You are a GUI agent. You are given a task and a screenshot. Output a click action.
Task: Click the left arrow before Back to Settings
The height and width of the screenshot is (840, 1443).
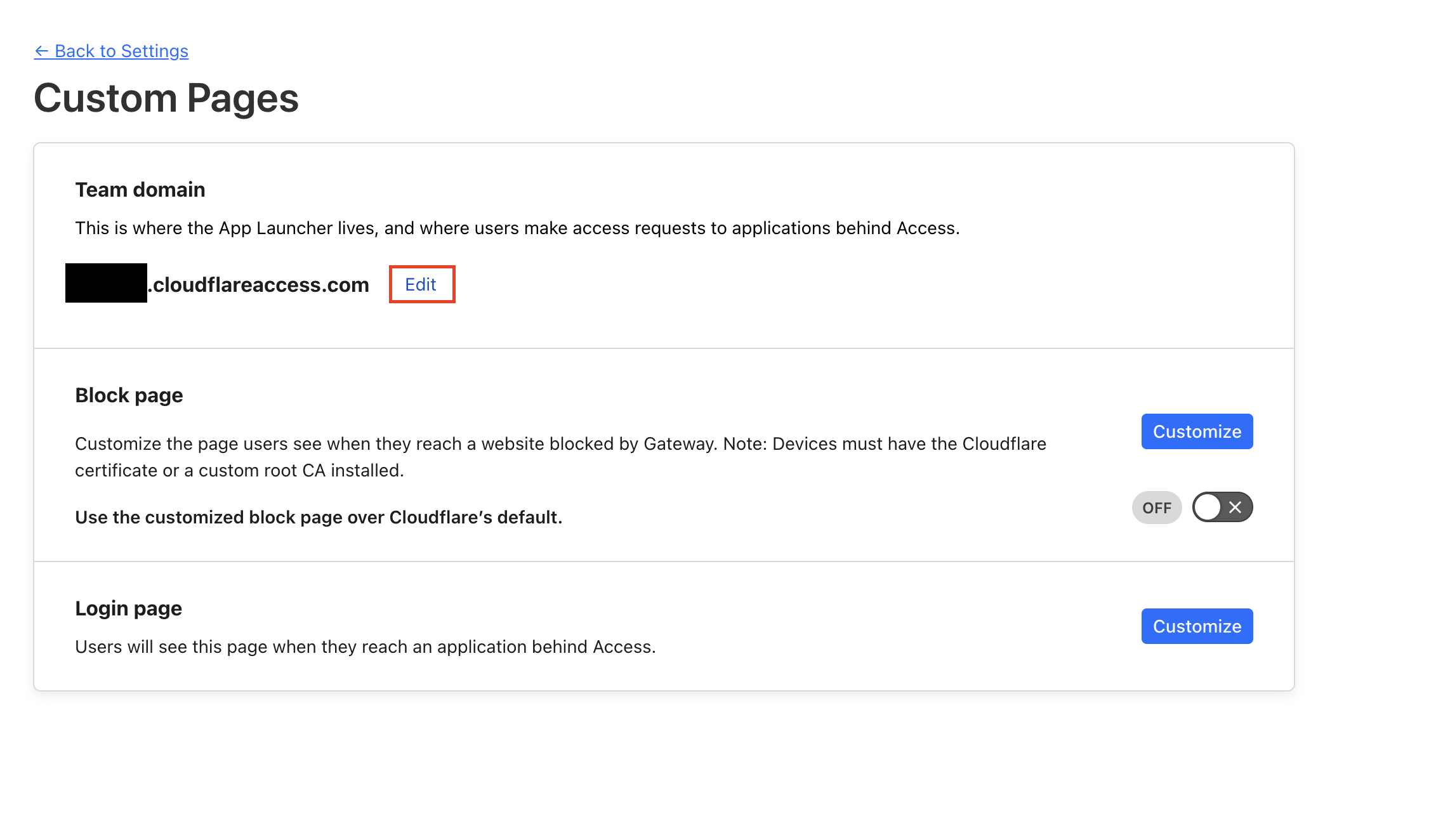click(41, 51)
